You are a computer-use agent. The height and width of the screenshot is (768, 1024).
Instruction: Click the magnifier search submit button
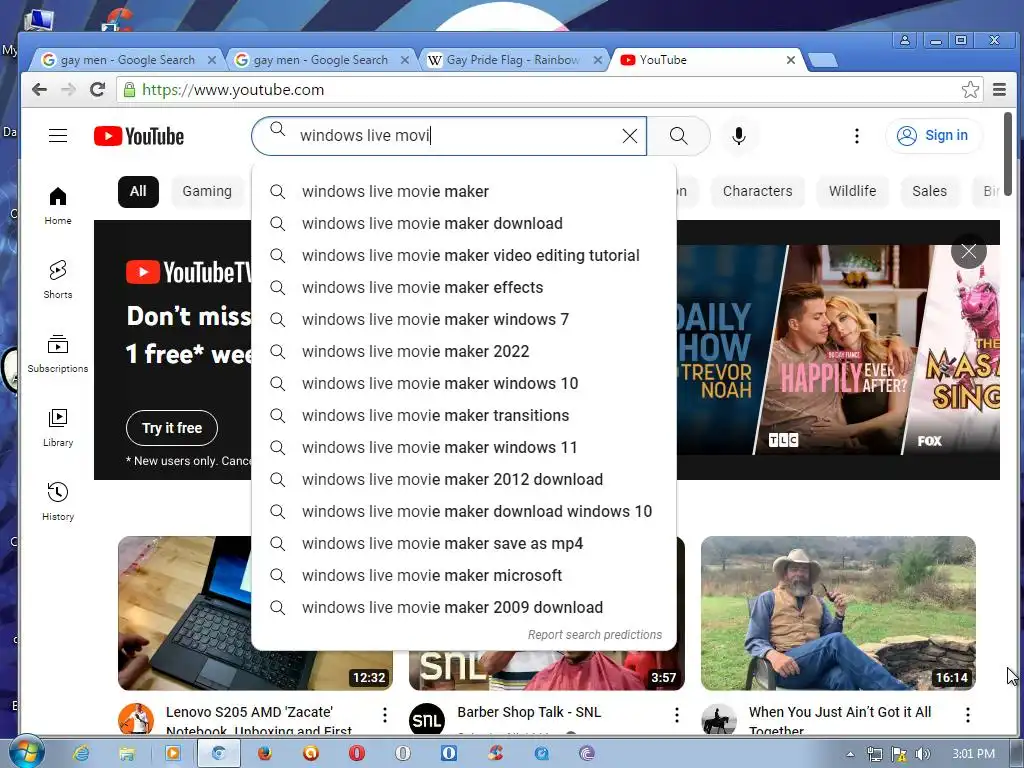point(679,136)
